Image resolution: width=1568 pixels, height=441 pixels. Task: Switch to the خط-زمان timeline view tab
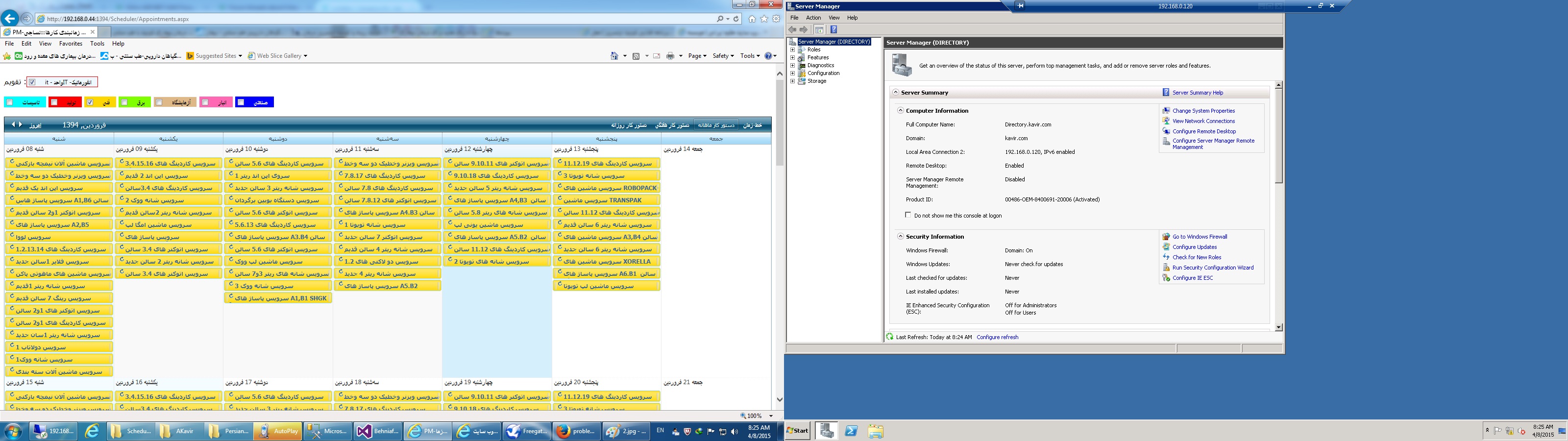click(752, 125)
